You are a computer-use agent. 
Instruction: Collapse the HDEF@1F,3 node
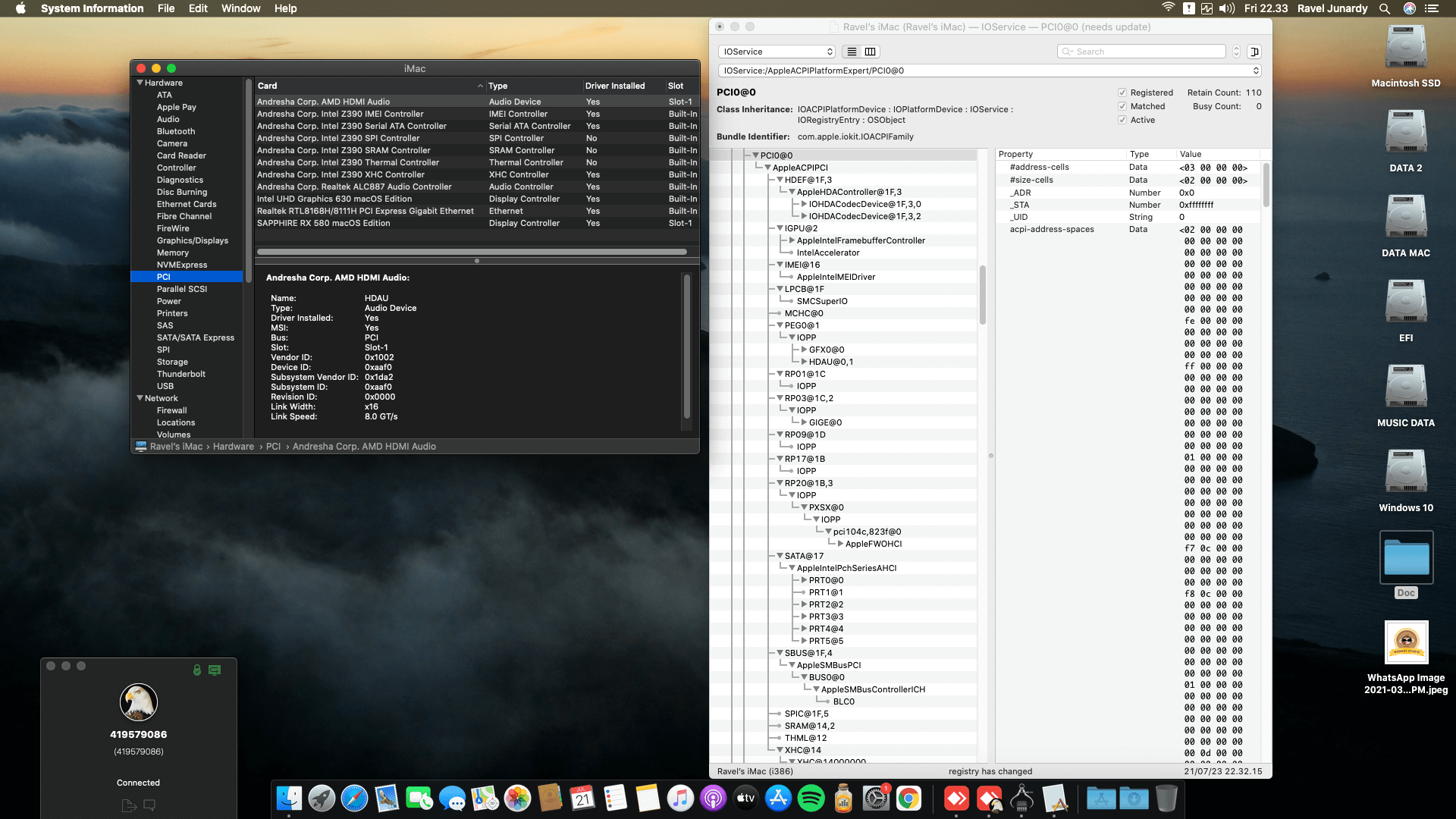click(x=780, y=180)
